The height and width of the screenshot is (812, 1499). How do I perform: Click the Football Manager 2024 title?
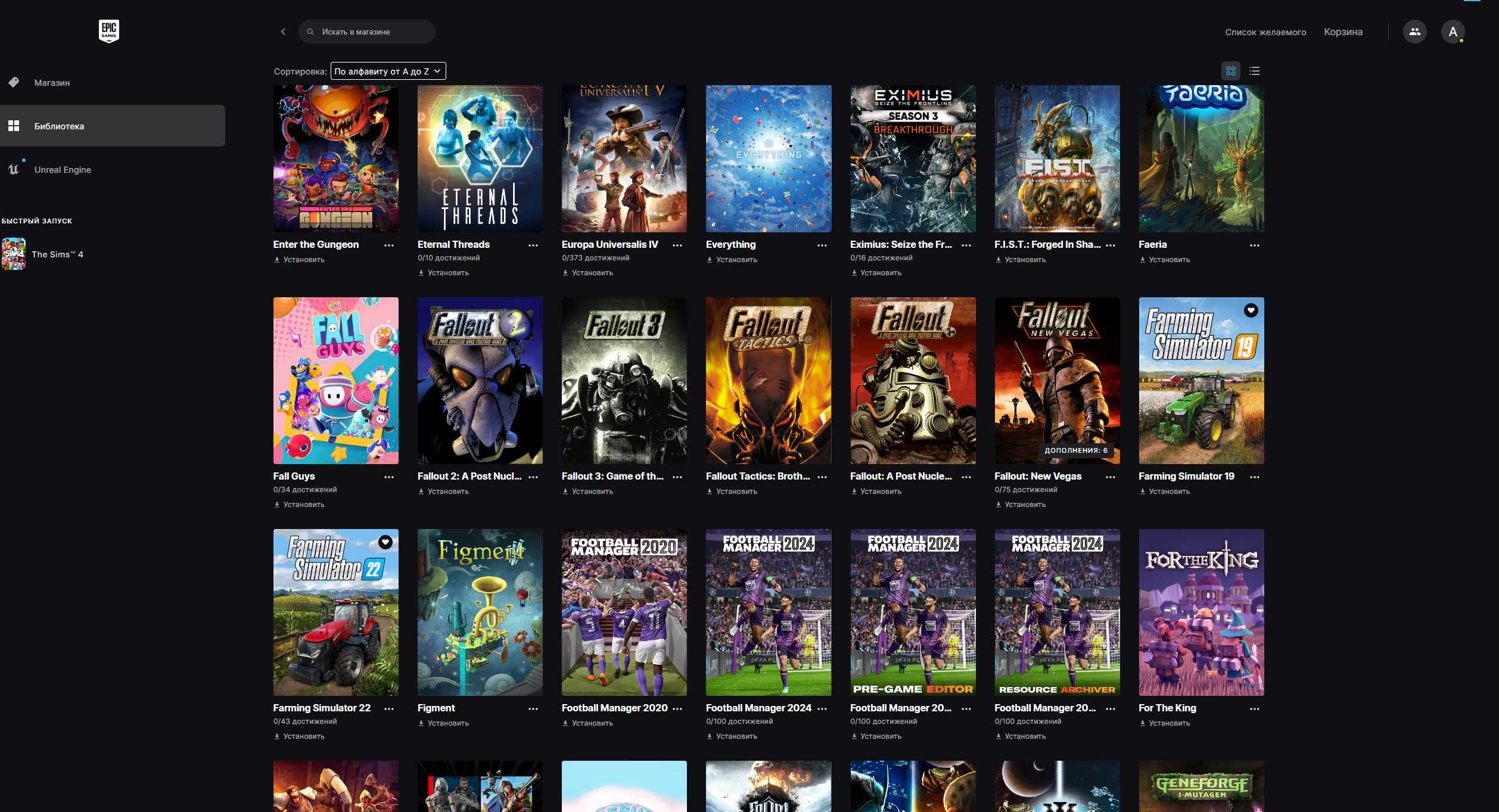click(x=758, y=708)
